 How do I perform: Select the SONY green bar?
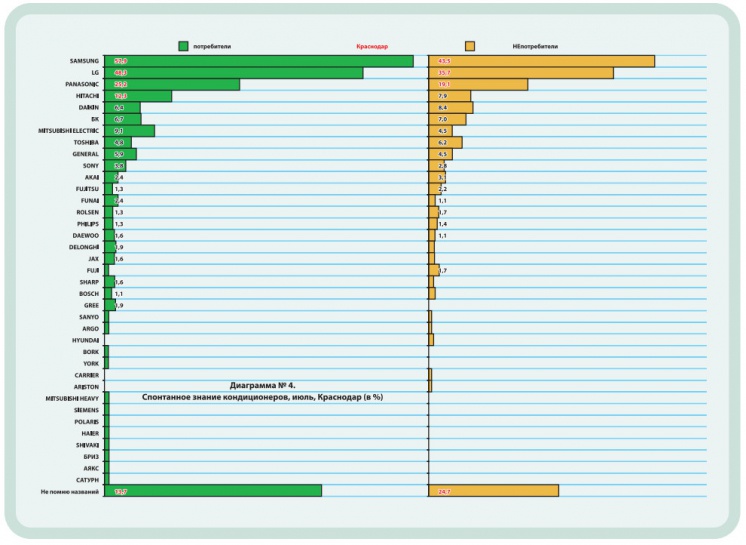click(115, 166)
